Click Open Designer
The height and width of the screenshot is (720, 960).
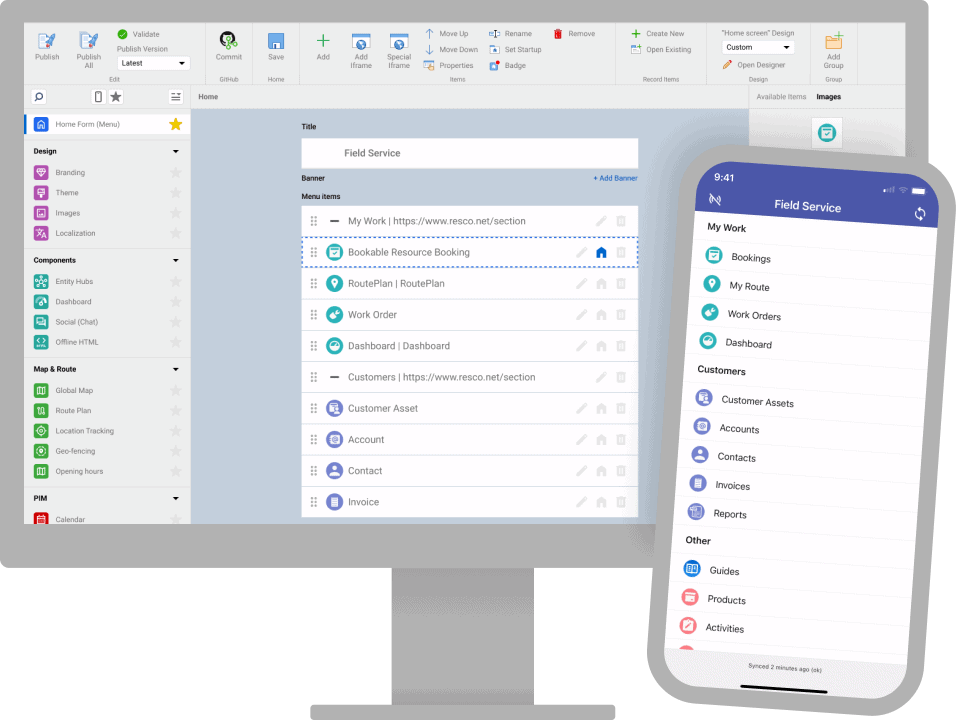[x=754, y=65]
